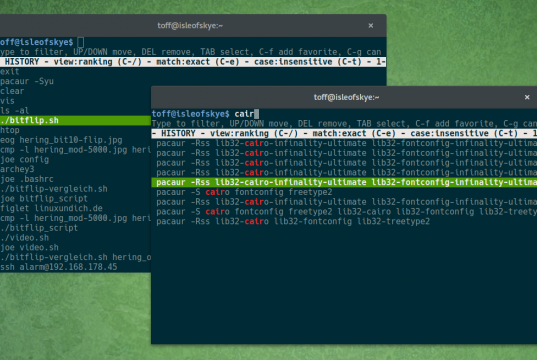Select the 'joe video.sh' history entry
This screenshot has width=537, height=360.
(29, 247)
